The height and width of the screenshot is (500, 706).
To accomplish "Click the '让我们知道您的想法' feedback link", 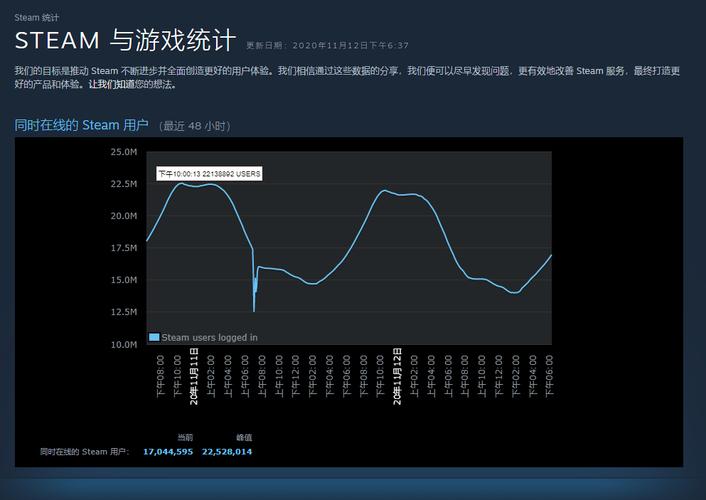I will 131,84.
